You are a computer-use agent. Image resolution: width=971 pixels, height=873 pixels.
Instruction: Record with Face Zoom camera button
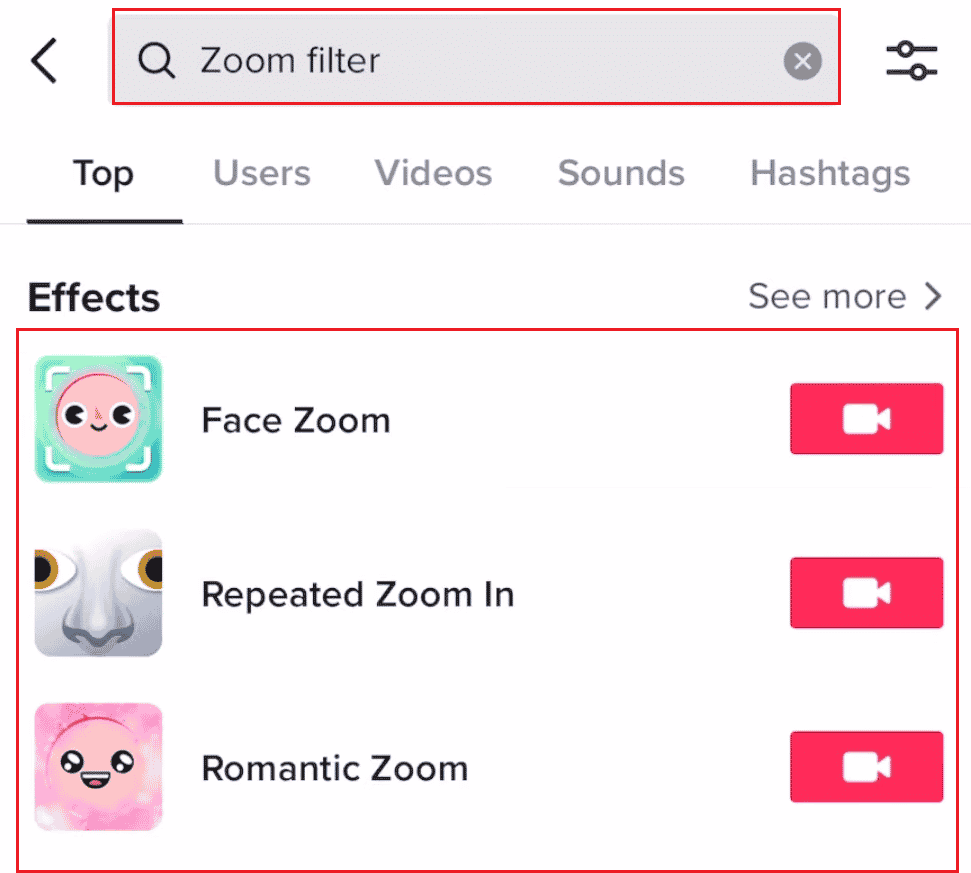866,419
